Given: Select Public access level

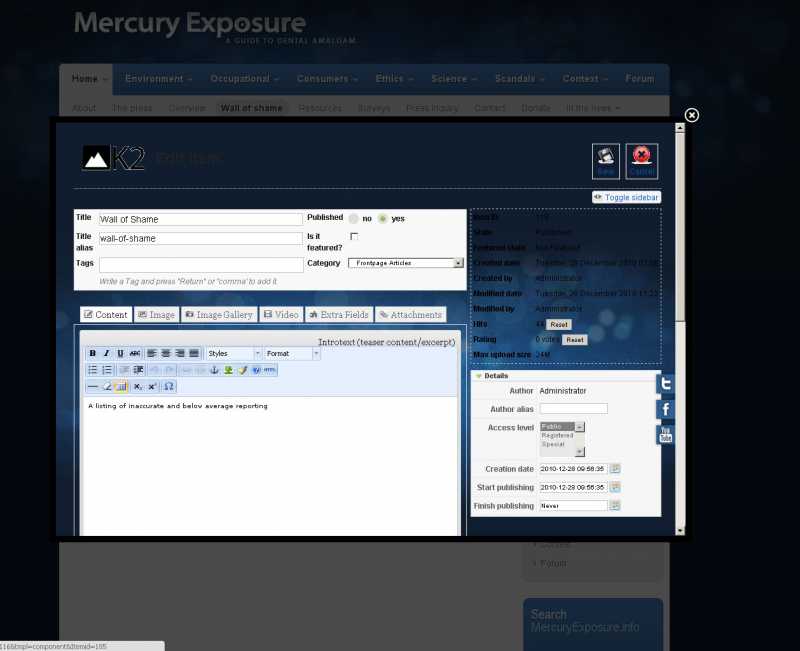Looking at the screenshot, I should [557, 426].
